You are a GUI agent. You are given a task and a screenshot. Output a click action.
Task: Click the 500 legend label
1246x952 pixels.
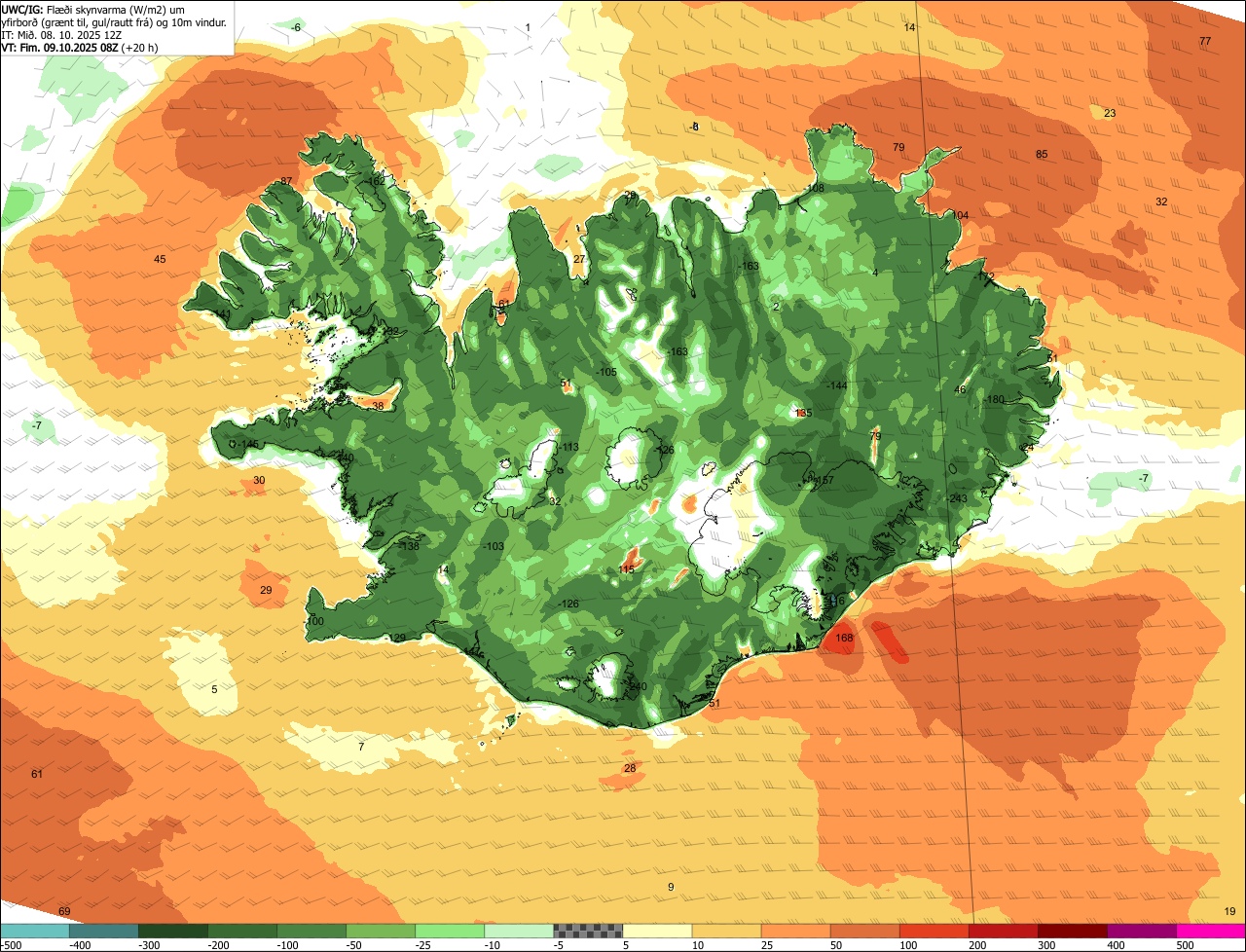click(1185, 945)
